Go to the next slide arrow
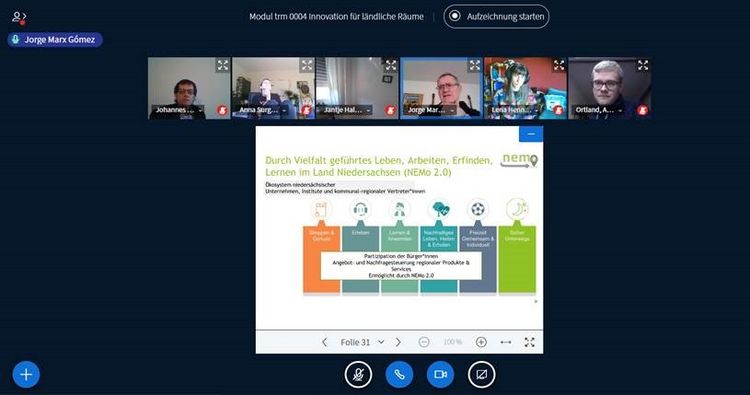 pyautogui.click(x=398, y=342)
